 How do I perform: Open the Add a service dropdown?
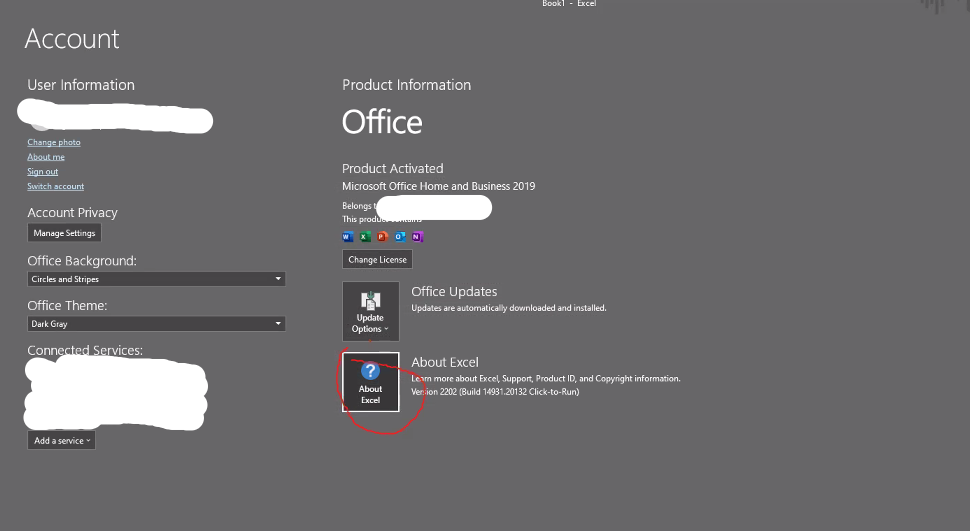(61, 441)
